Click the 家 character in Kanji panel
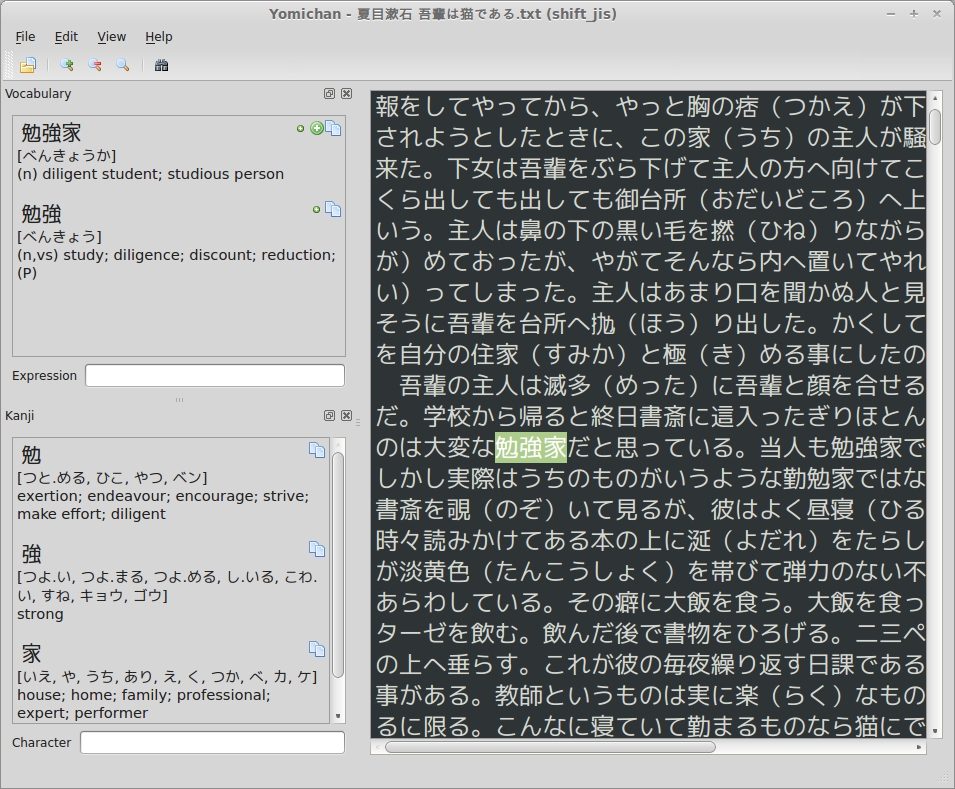The width and height of the screenshot is (955, 789). click(x=31, y=654)
